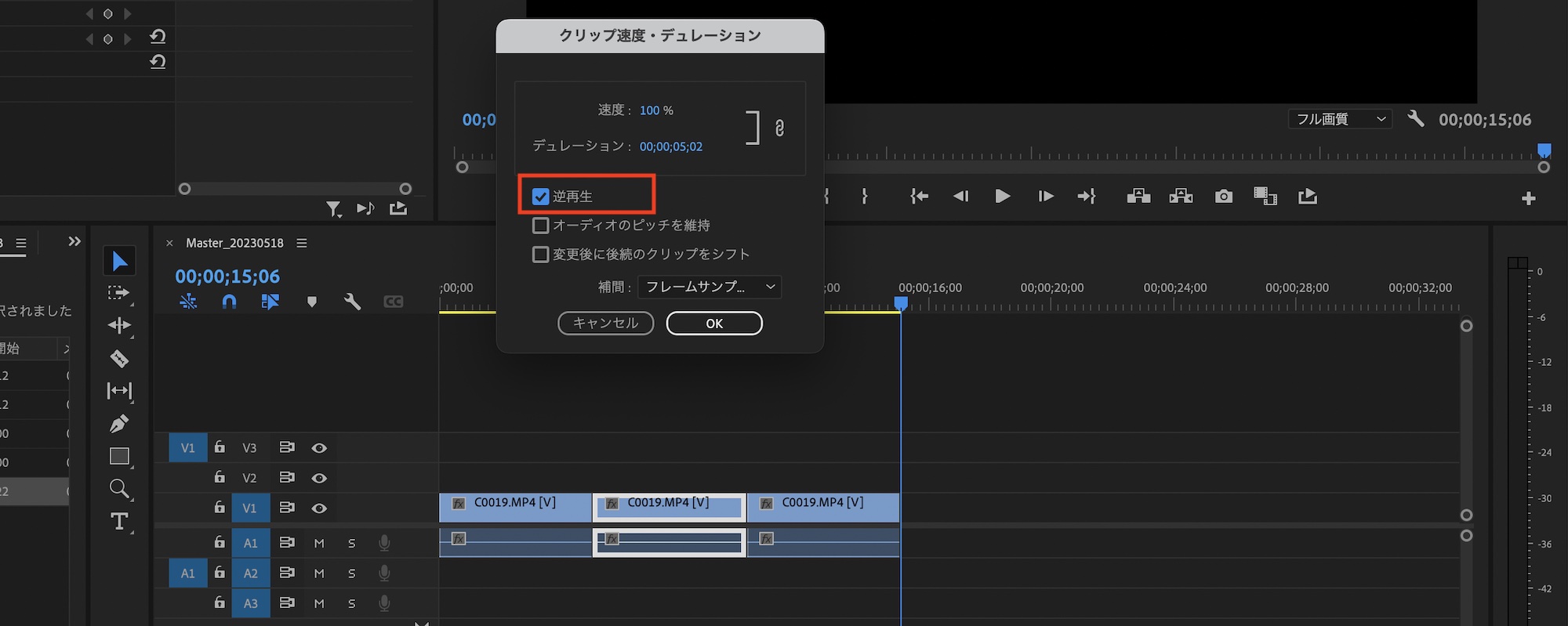This screenshot has height=626, width=1568.
Task: Click the Lift button in Program monitor
Action: pyautogui.click(x=1138, y=197)
